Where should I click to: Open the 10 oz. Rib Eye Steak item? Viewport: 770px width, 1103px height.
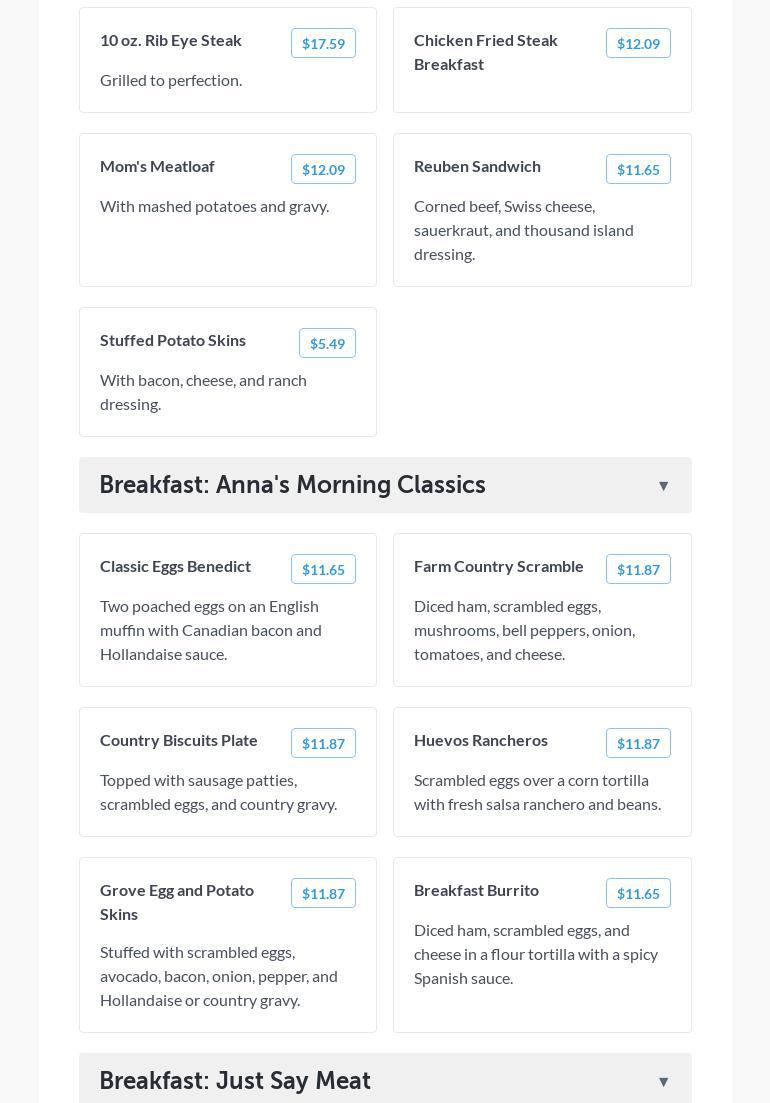click(171, 40)
